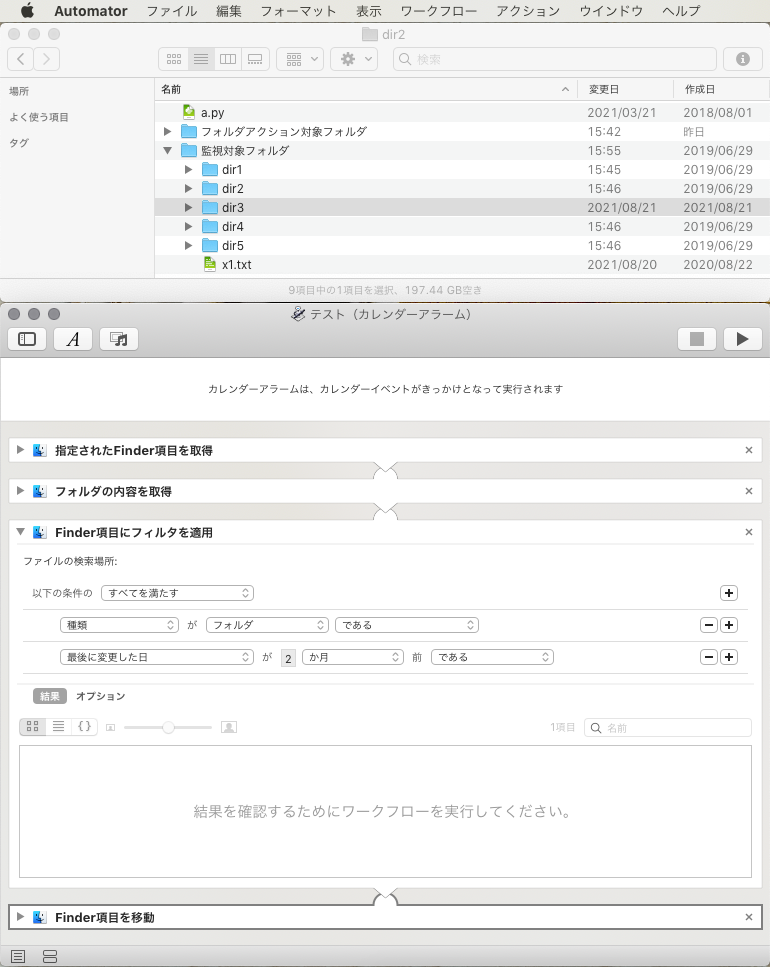Open である dropdown in date row
The image size is (770, 967).
click(x=493, y=657)
